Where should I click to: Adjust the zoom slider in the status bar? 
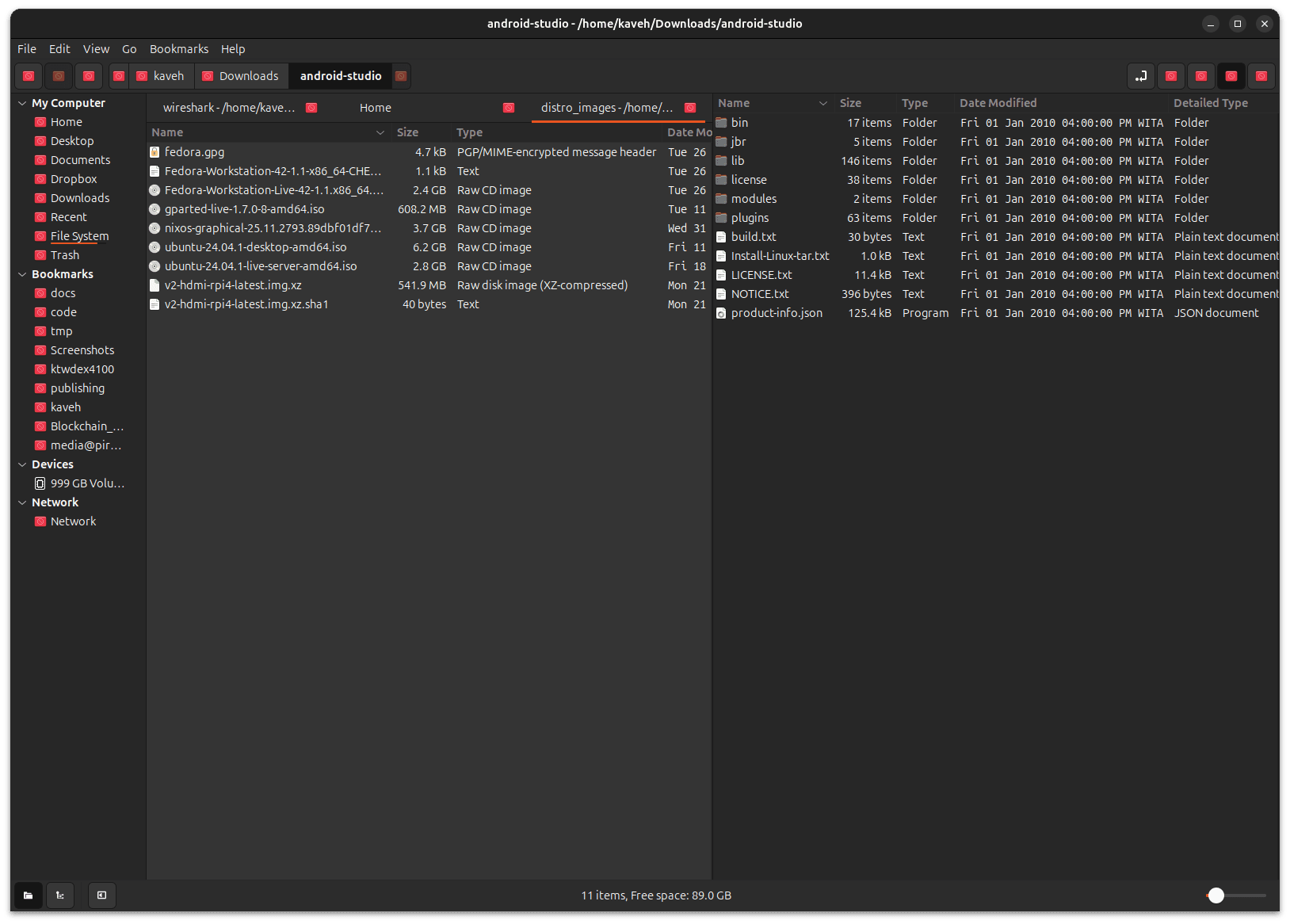tap(1238, 895)
